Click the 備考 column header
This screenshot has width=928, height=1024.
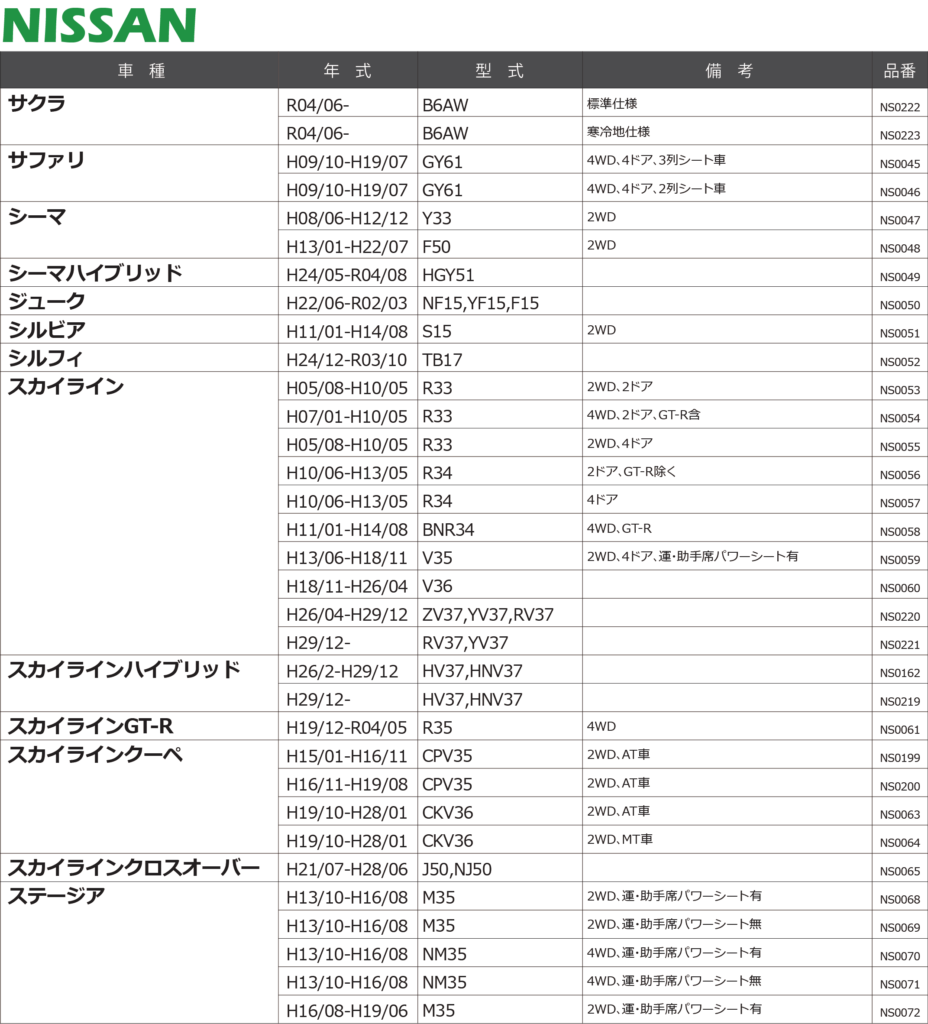(727, 71)
